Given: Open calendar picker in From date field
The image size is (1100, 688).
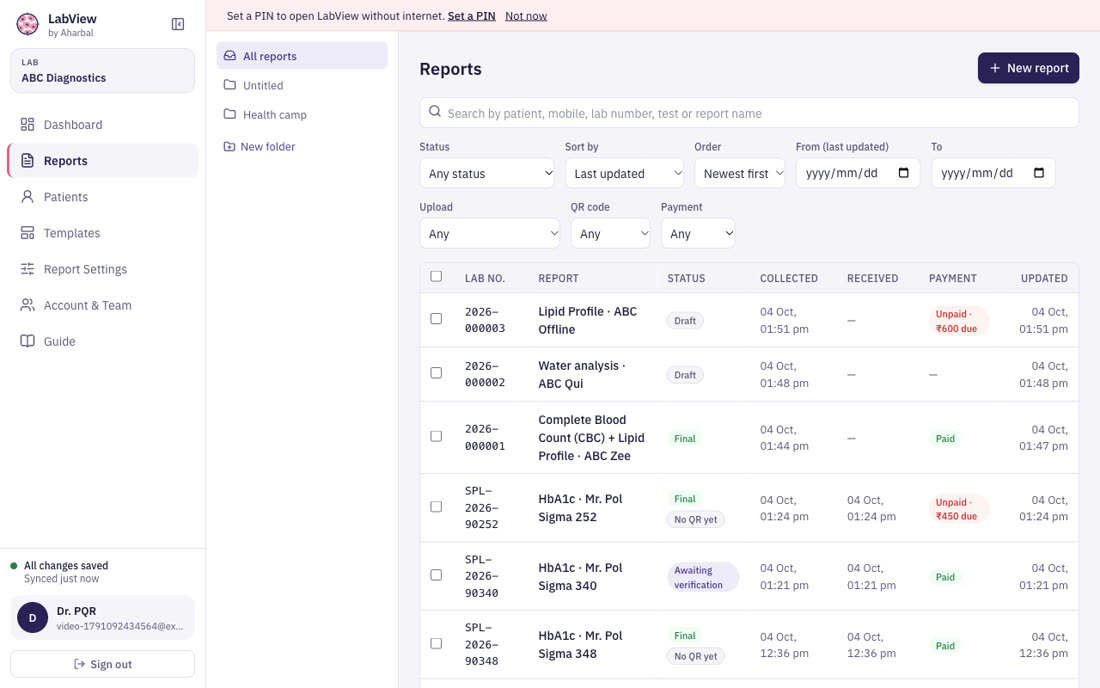Looking at the screenshot, I should 904,173.
